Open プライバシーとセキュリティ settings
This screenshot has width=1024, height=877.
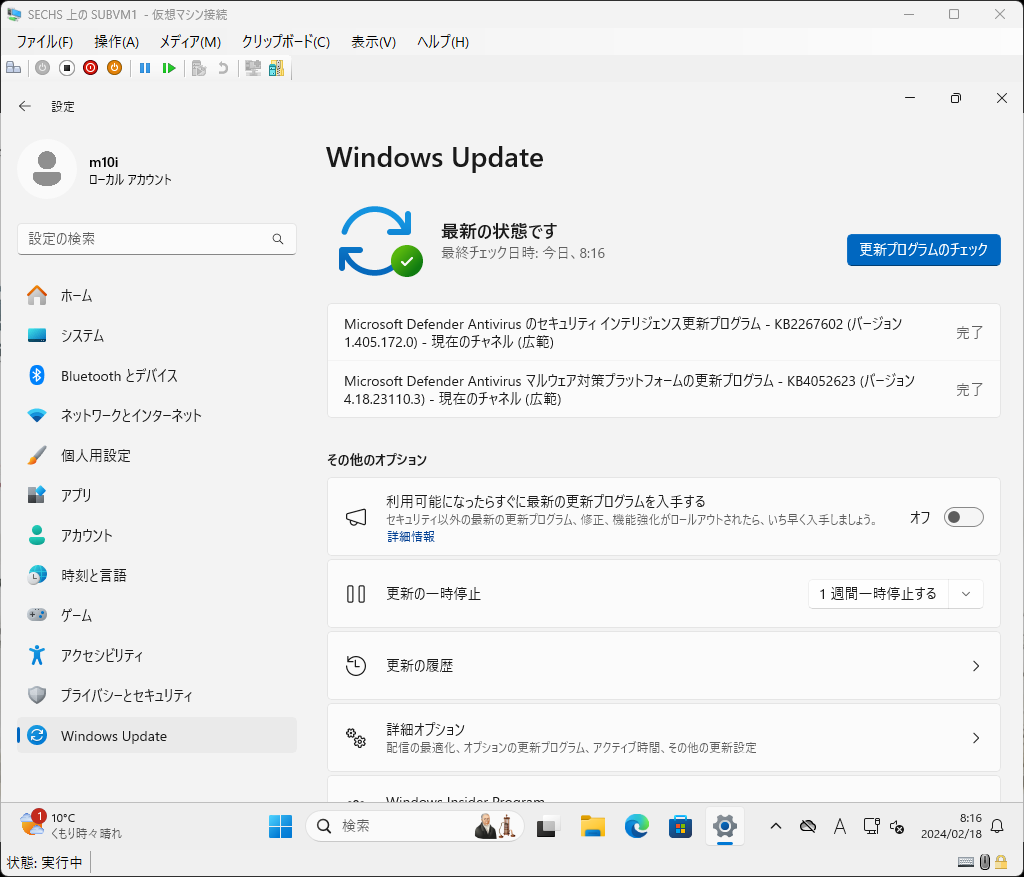pos(157,695)
